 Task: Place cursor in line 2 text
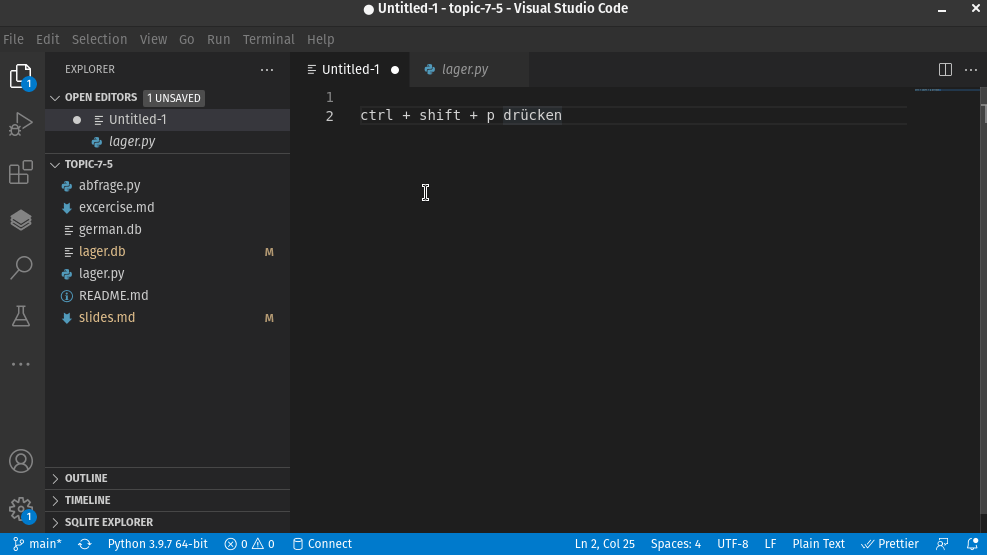point(461,116)
